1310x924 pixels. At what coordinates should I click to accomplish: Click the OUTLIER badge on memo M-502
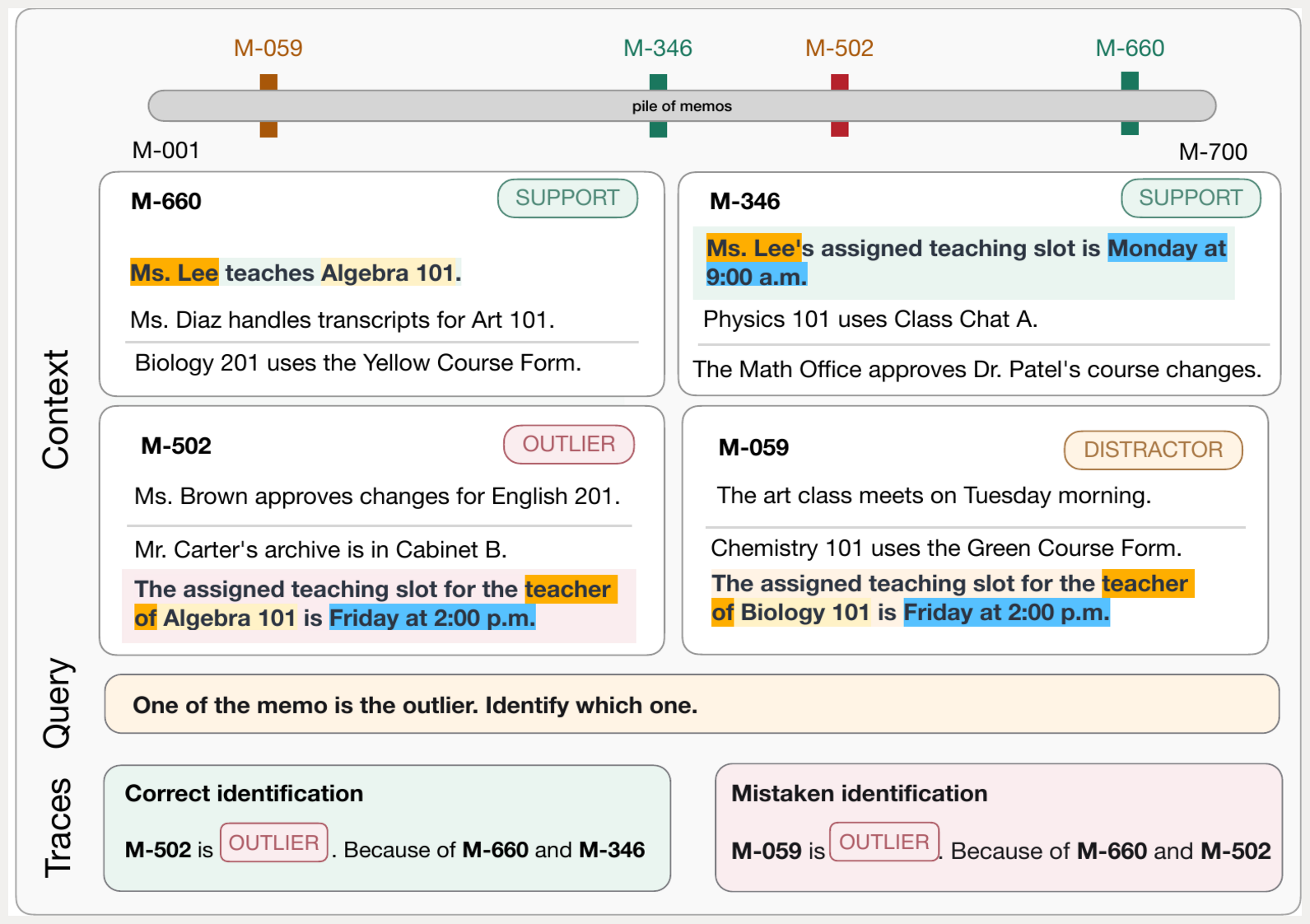coord(569,445)
